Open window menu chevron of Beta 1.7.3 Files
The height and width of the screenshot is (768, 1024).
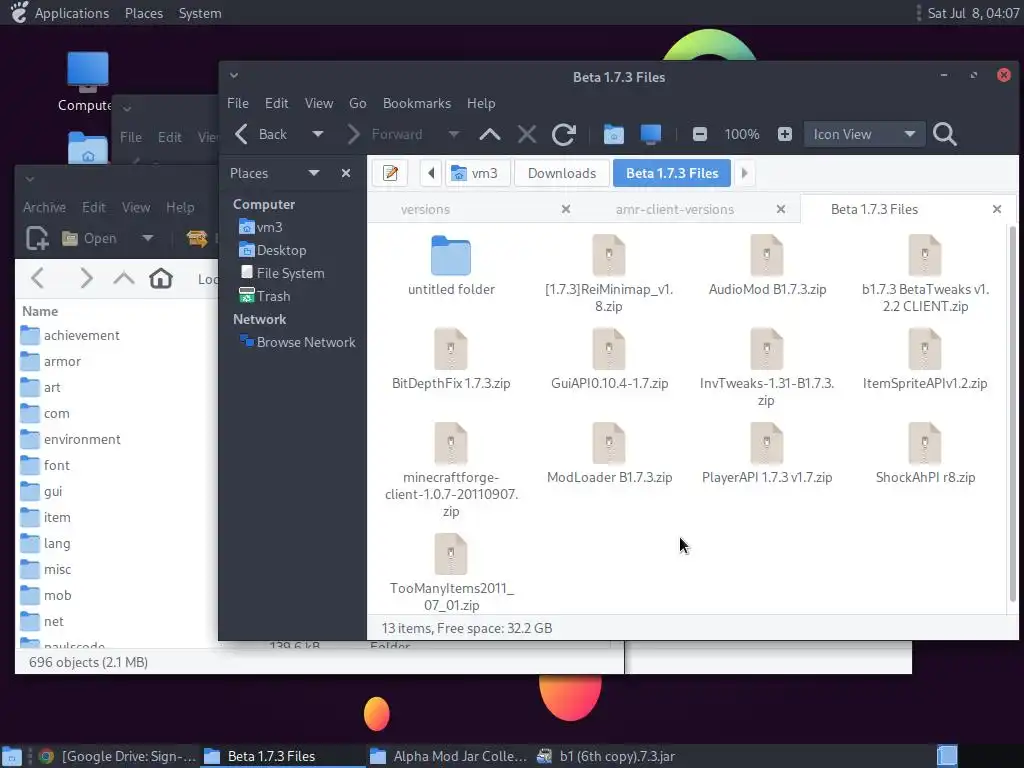pos(234,76)
